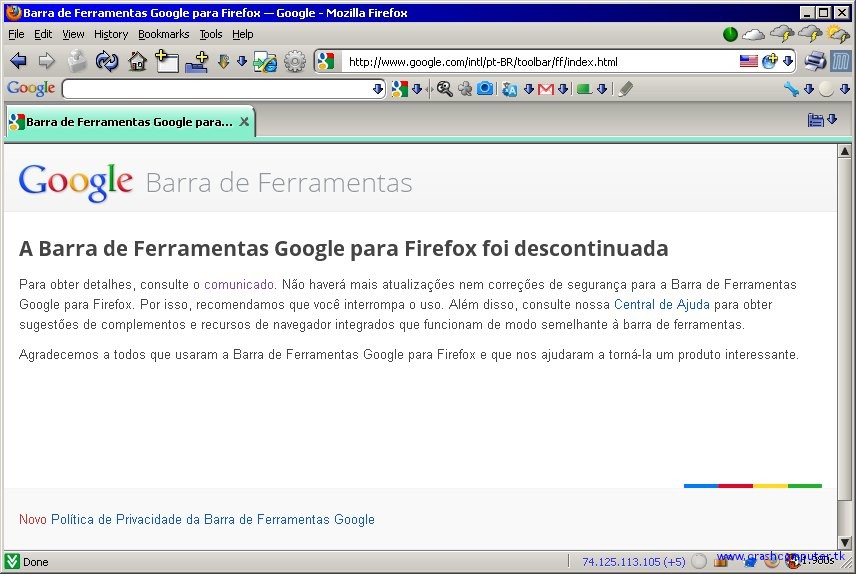Open the Bookmarks menu
This screenshot has width=856, height=574.
coord(164,34)
